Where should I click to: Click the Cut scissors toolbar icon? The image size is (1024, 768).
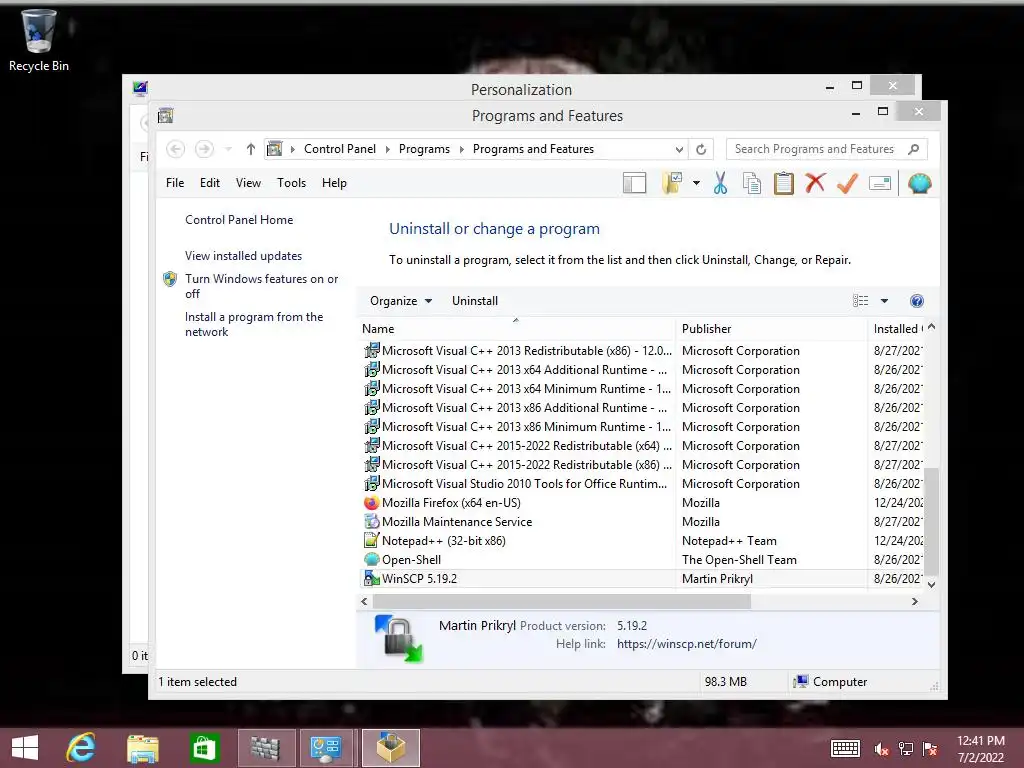point(720,184)
